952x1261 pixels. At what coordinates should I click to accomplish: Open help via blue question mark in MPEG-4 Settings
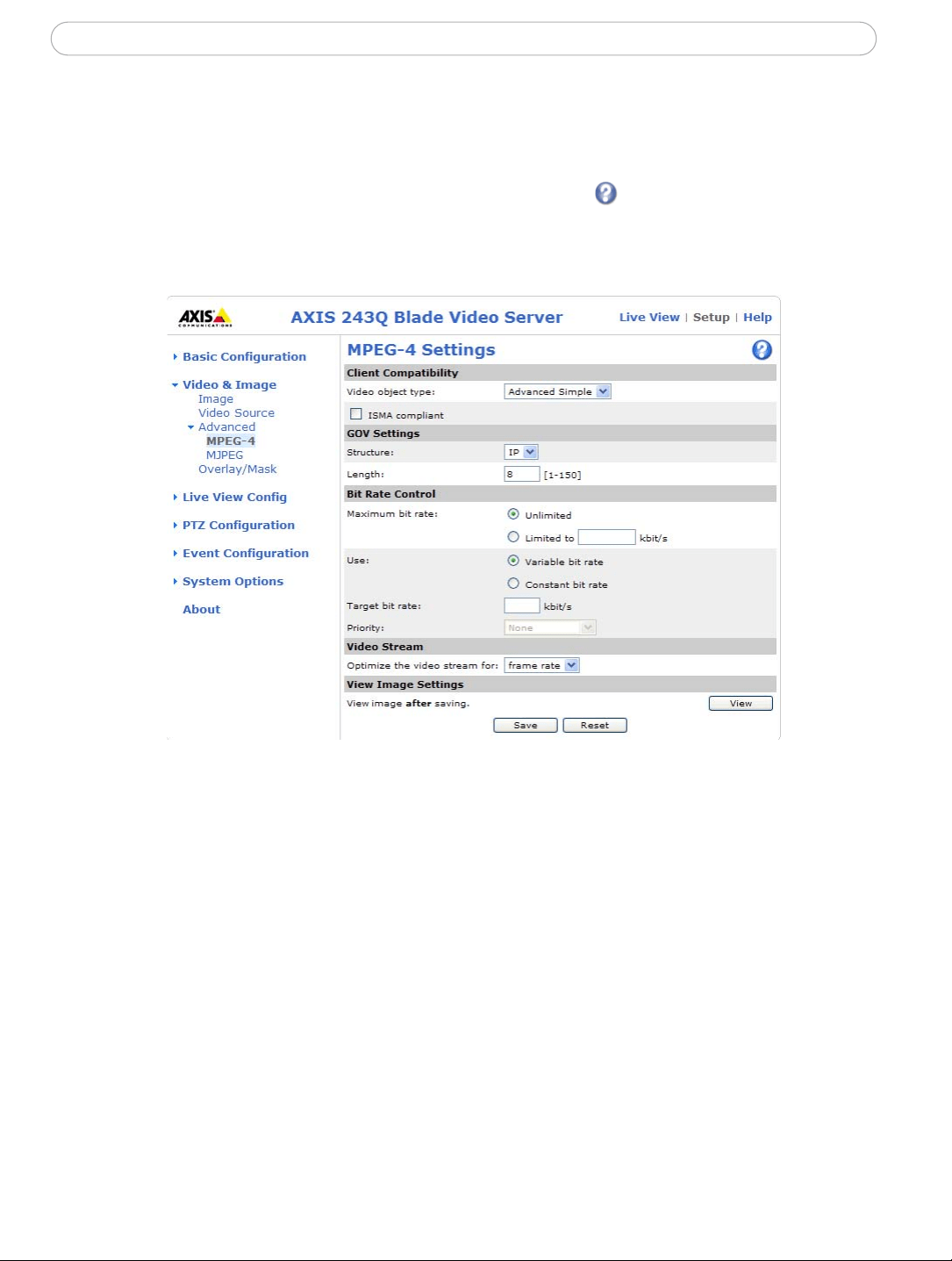[762, 350]
